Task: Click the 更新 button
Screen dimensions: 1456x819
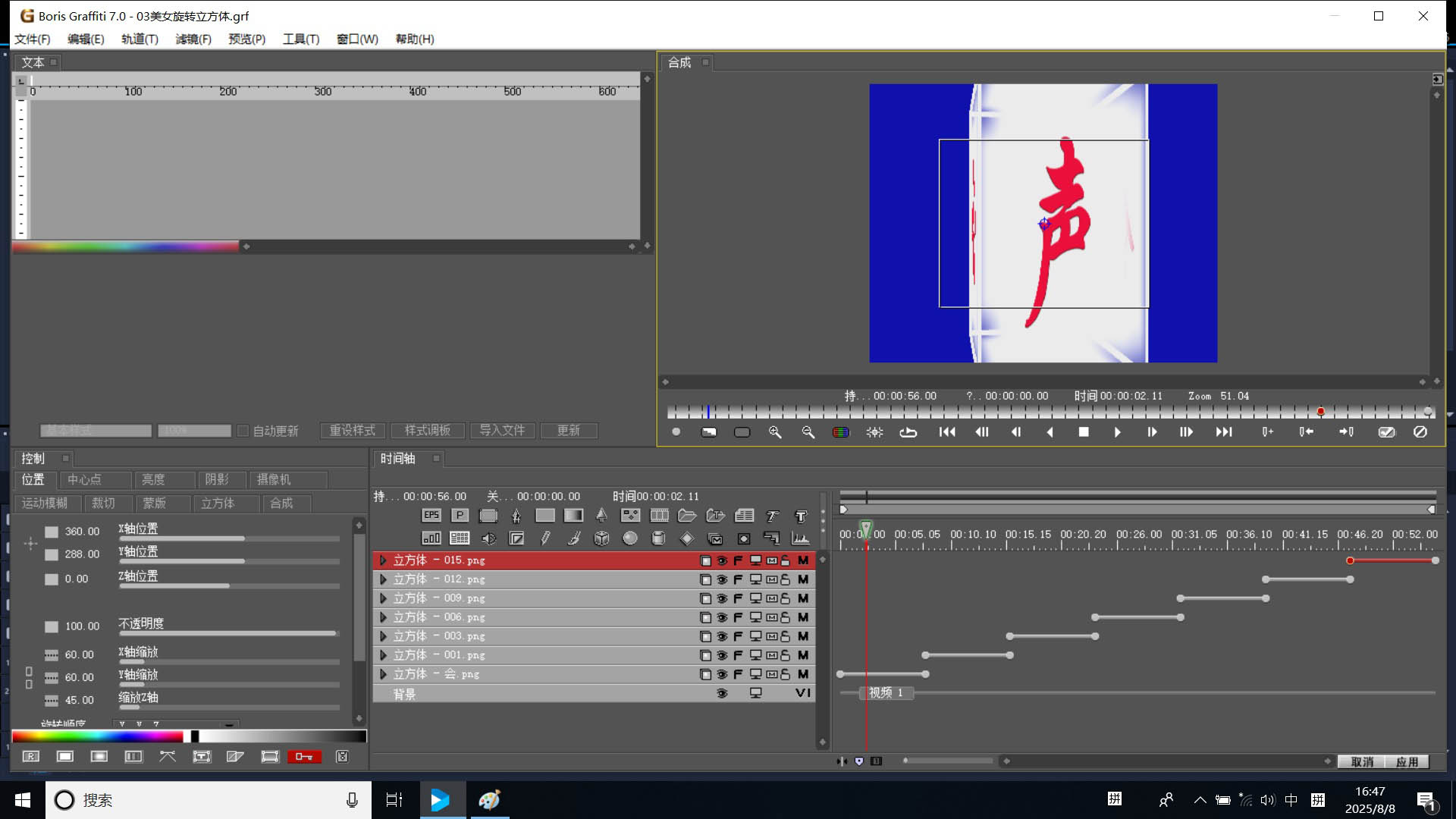Action: 569,430
